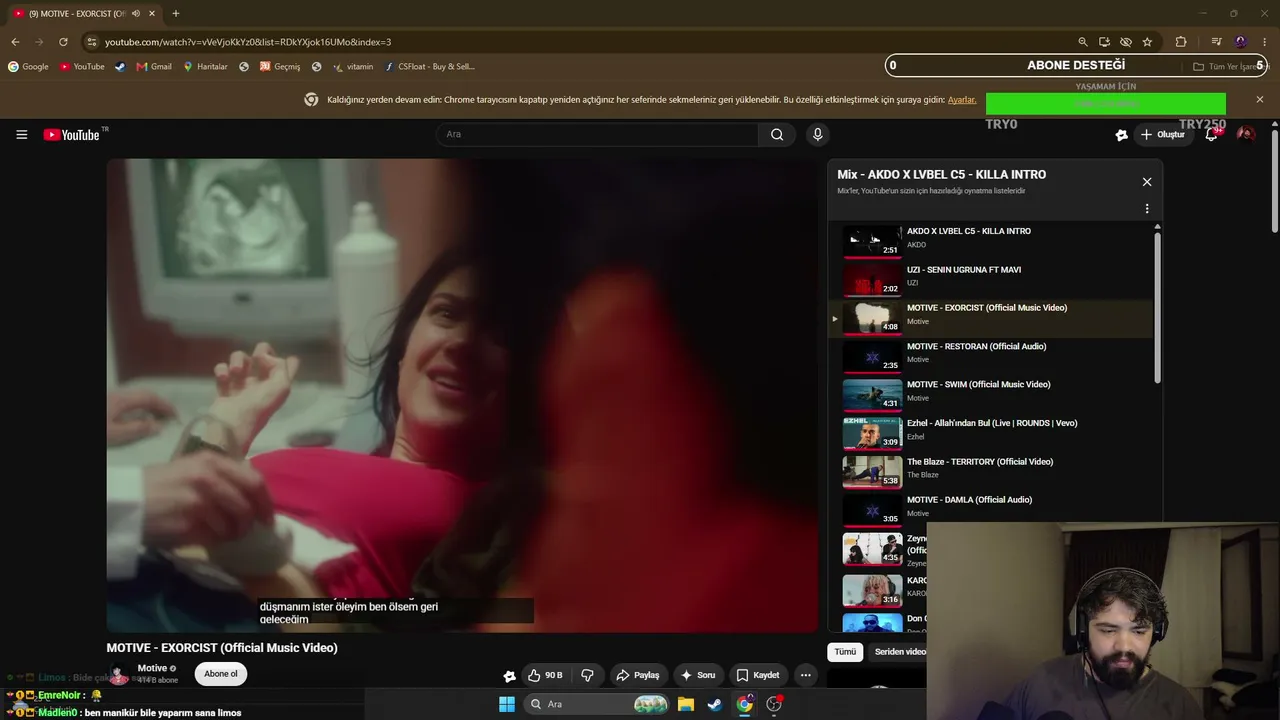
Task: Open the Gmail bookmark
Action: pos(154,67)
